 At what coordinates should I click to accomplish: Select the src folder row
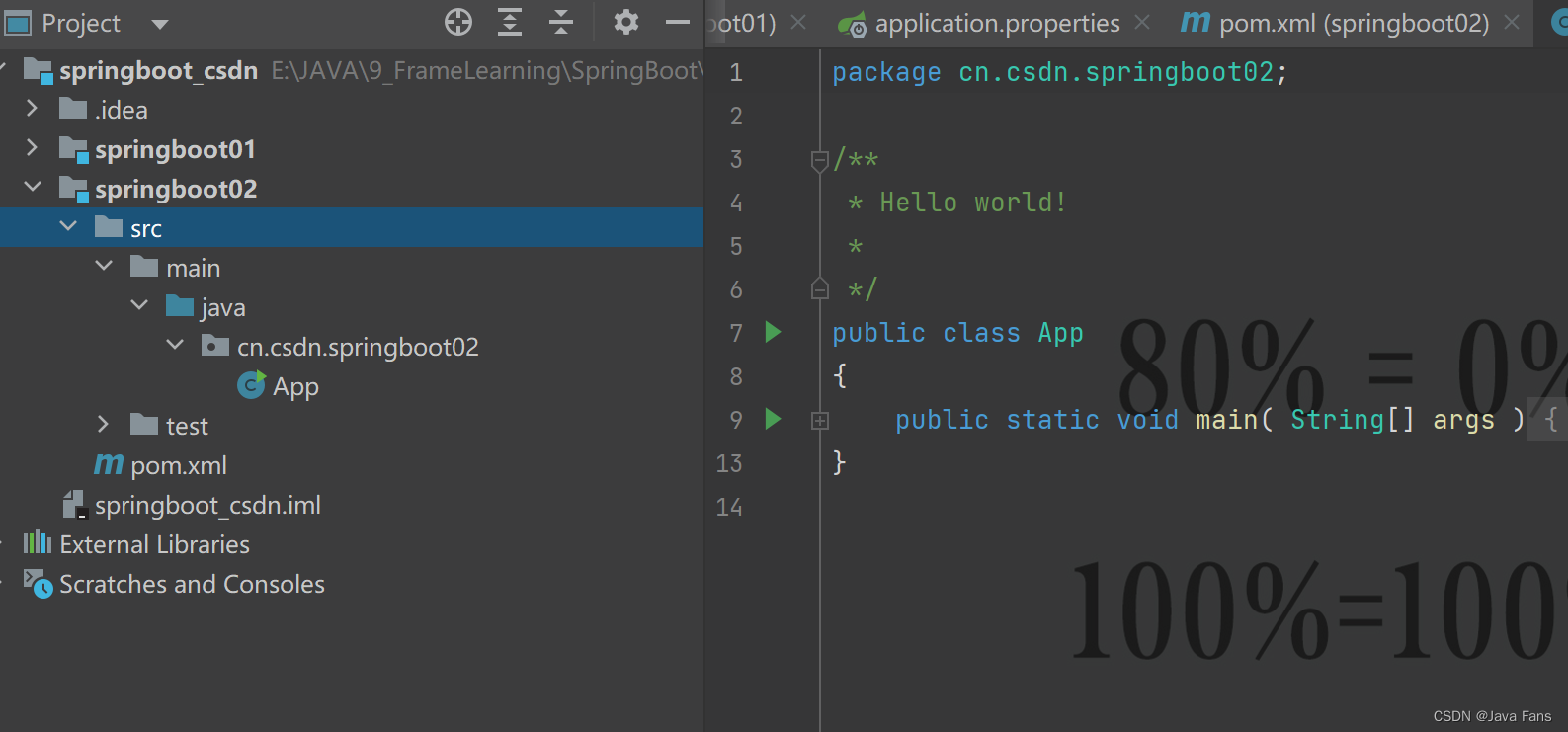point(352,228)
